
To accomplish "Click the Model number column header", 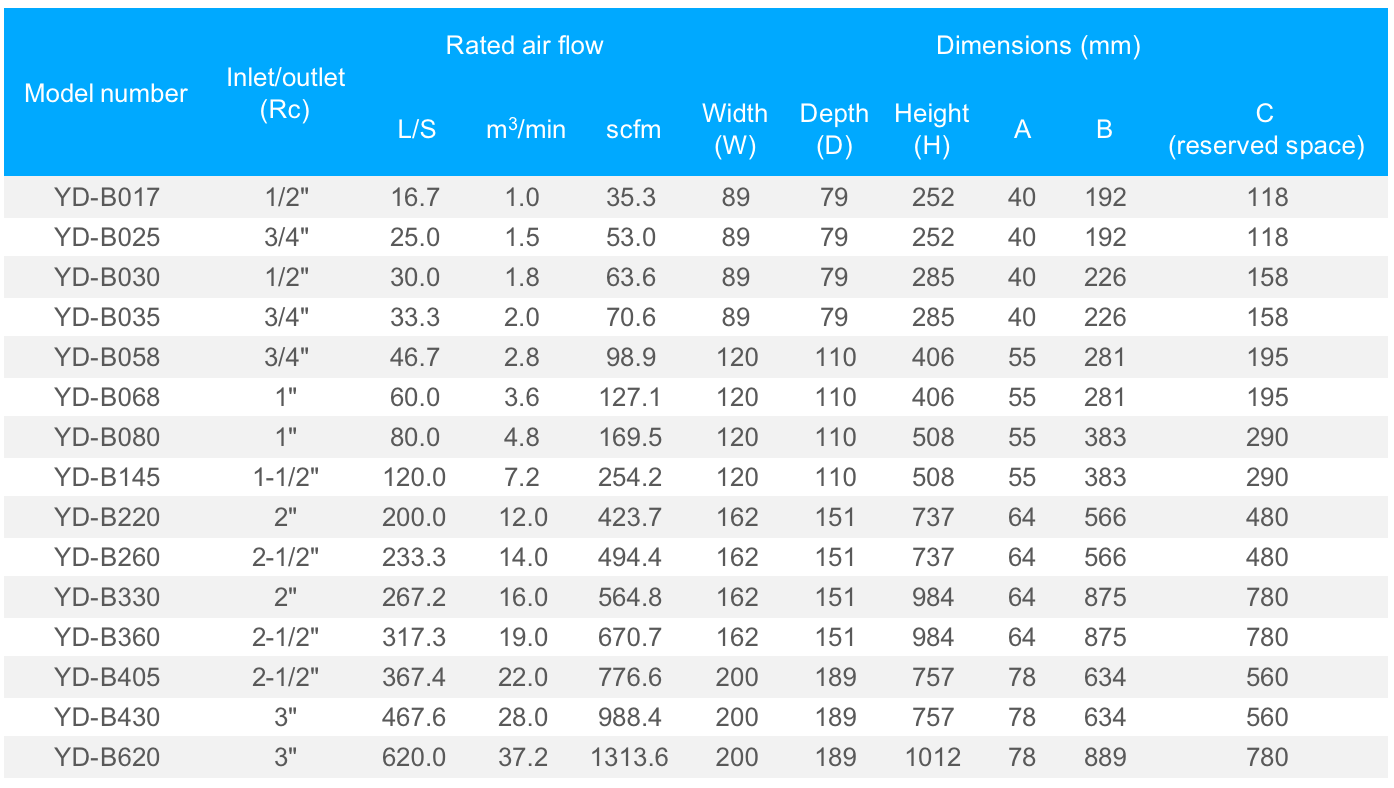I will [106, 93].
